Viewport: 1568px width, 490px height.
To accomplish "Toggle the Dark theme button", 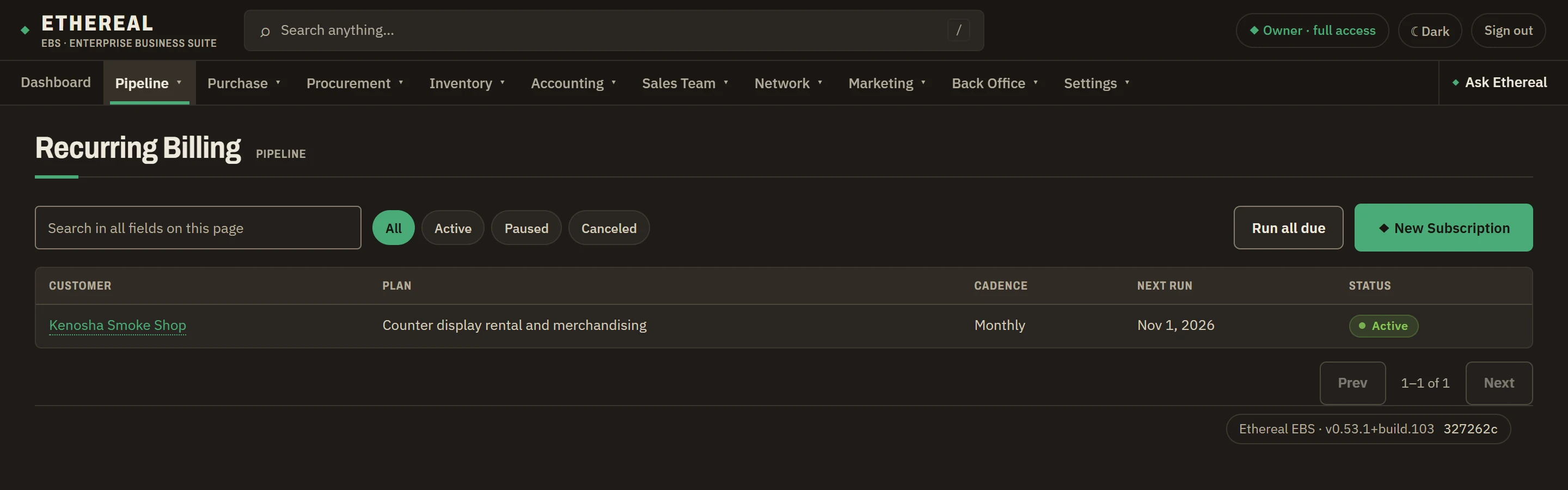I will 1429,30.
